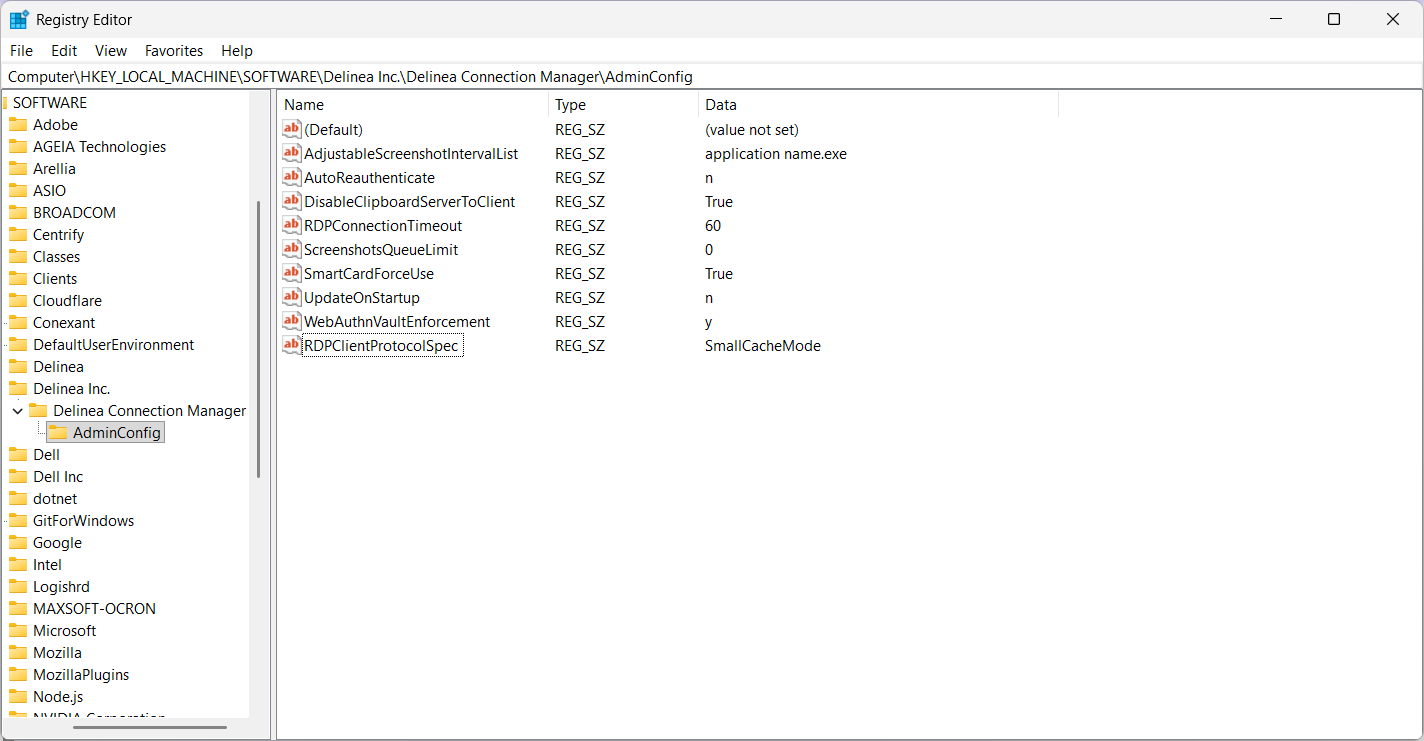
Task: Click the data value 'y' of WebAuthnVaultEnforcement
Action: (709, 322)
